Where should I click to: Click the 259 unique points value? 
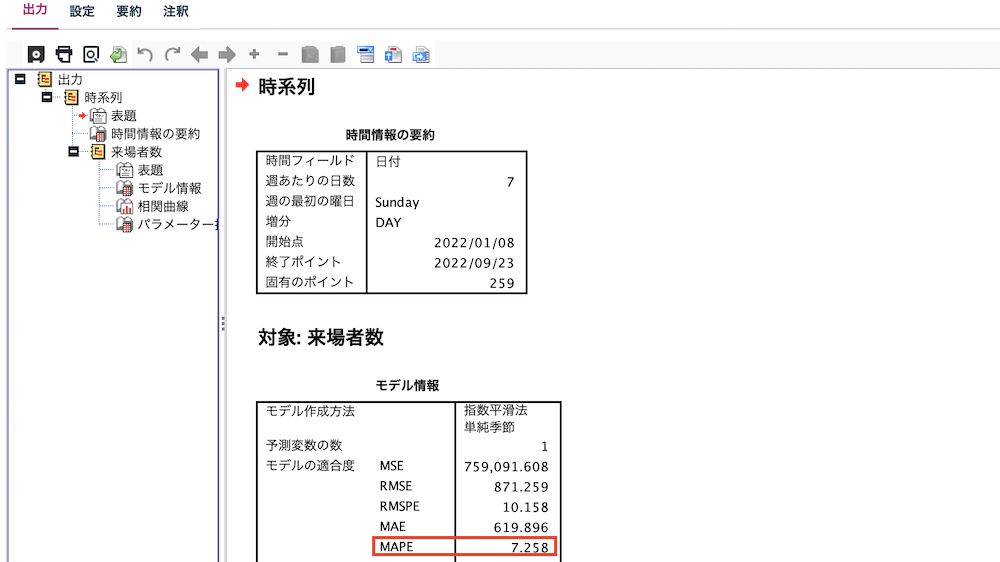tap(502, 283)
